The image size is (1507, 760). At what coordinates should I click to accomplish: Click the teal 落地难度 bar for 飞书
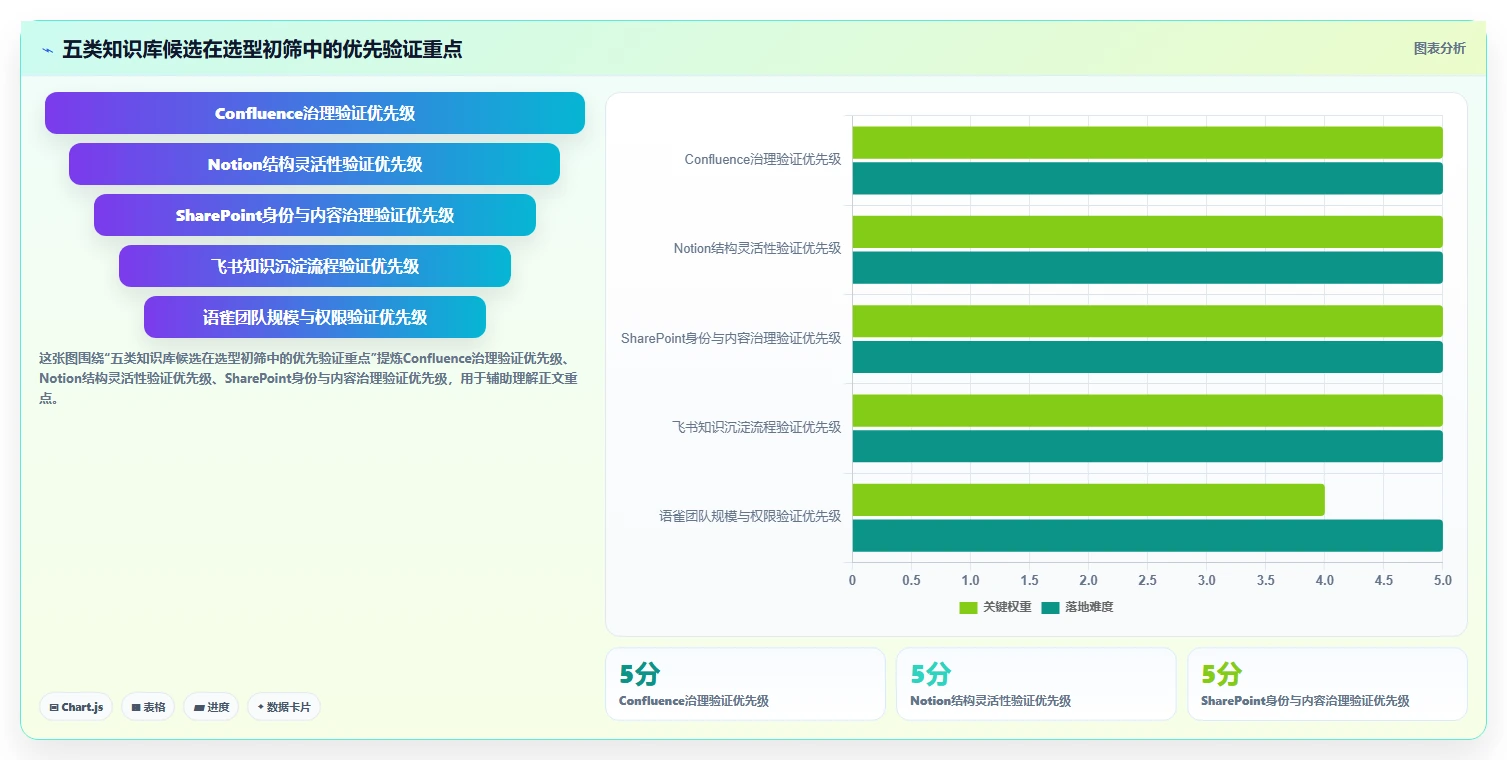pyautogui.click(x=1147, y=446)
